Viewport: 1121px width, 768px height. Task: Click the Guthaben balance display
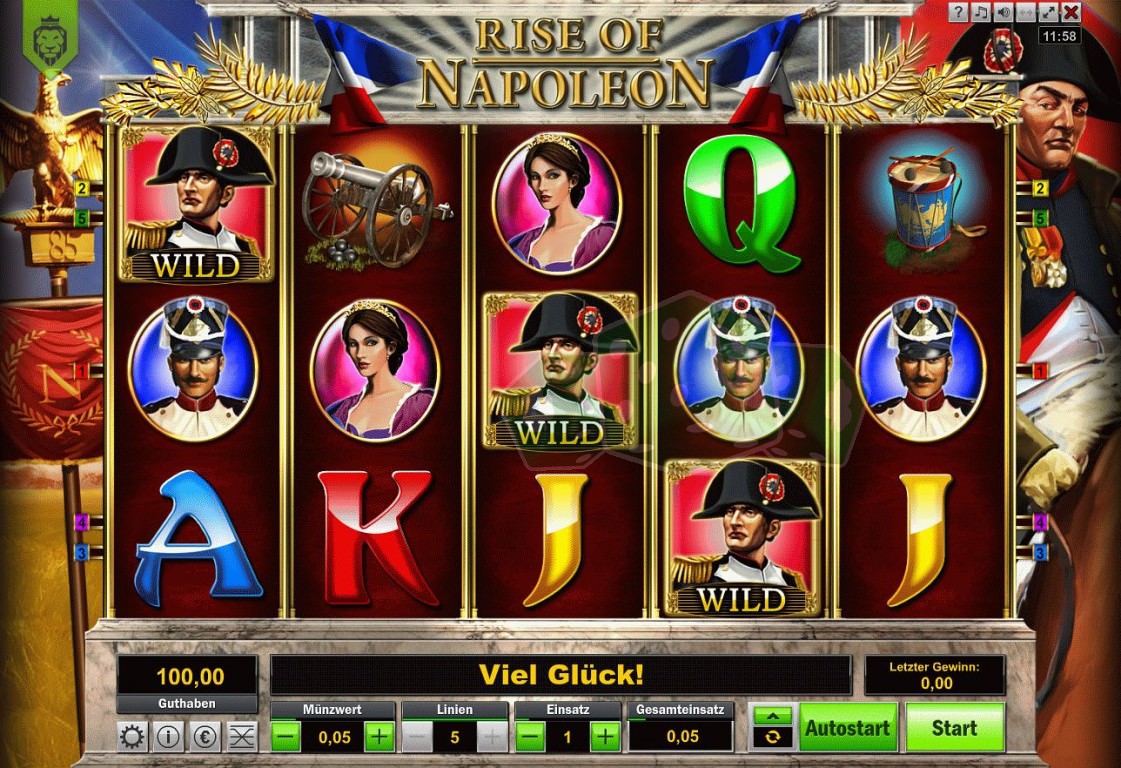point(187,684)
